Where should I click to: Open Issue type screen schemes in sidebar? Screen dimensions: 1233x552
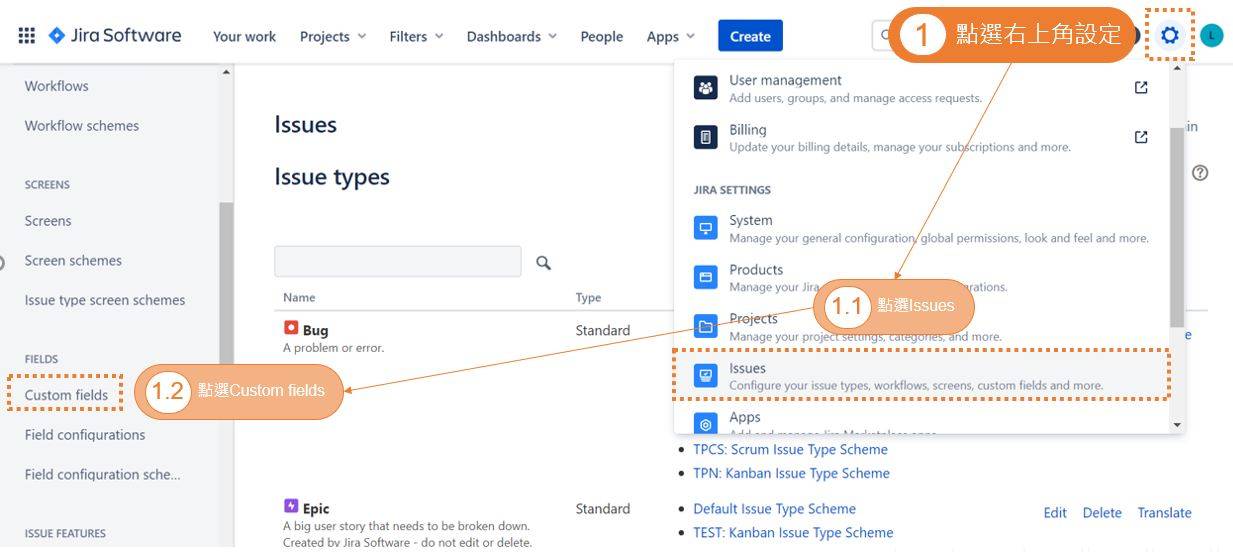[x=105, y=300]
